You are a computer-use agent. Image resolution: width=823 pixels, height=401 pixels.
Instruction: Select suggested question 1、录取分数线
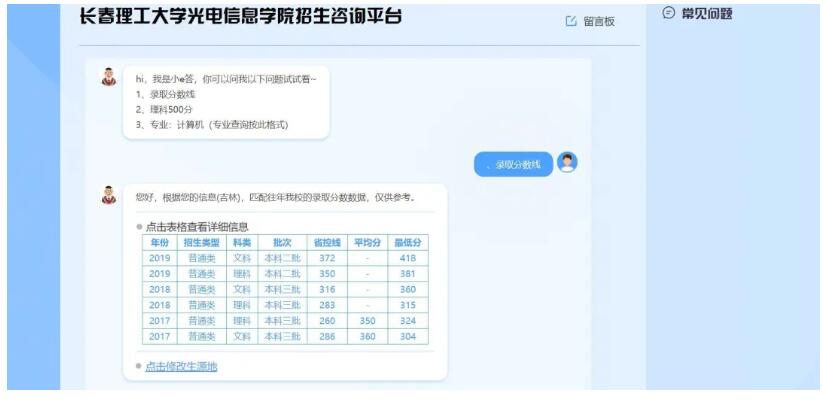coord(165,95)
